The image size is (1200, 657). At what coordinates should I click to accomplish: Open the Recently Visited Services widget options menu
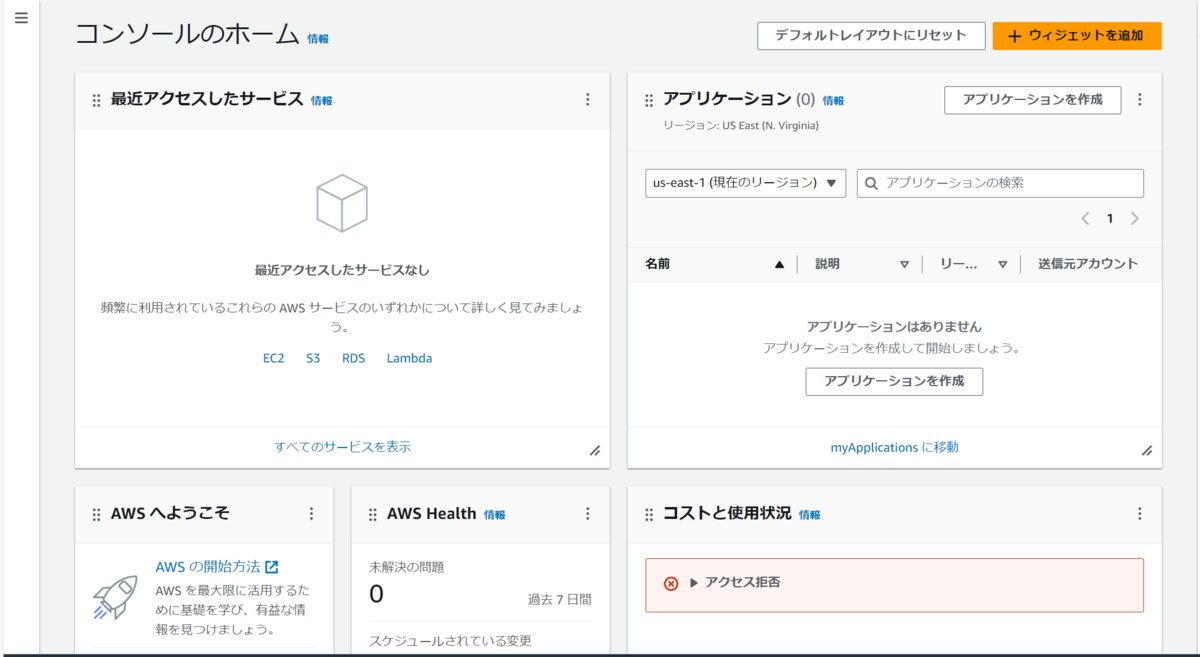click(x=588, y=100)
